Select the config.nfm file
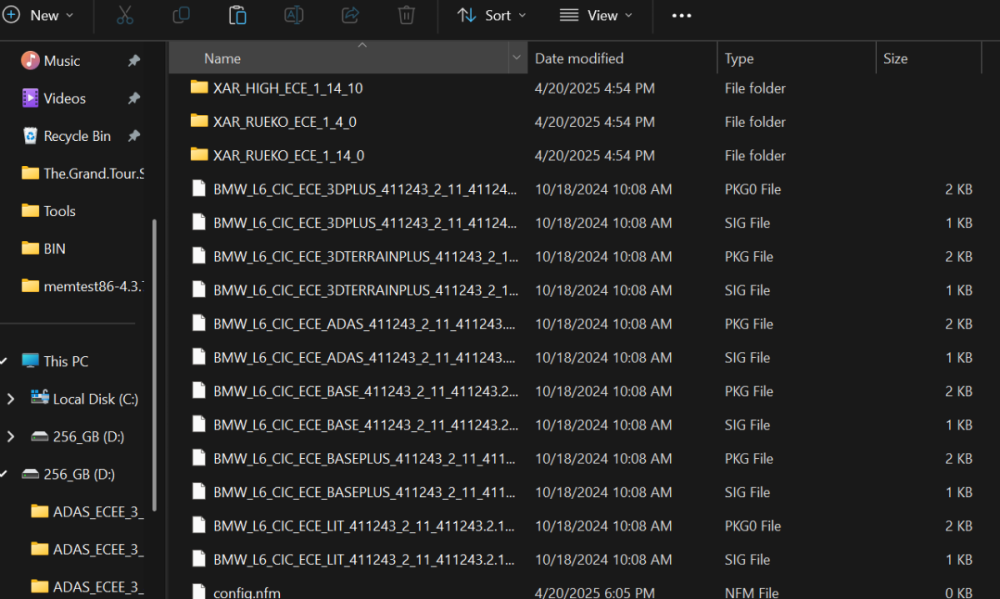This screenshot has width=1000, height=599. coord(246,592)
